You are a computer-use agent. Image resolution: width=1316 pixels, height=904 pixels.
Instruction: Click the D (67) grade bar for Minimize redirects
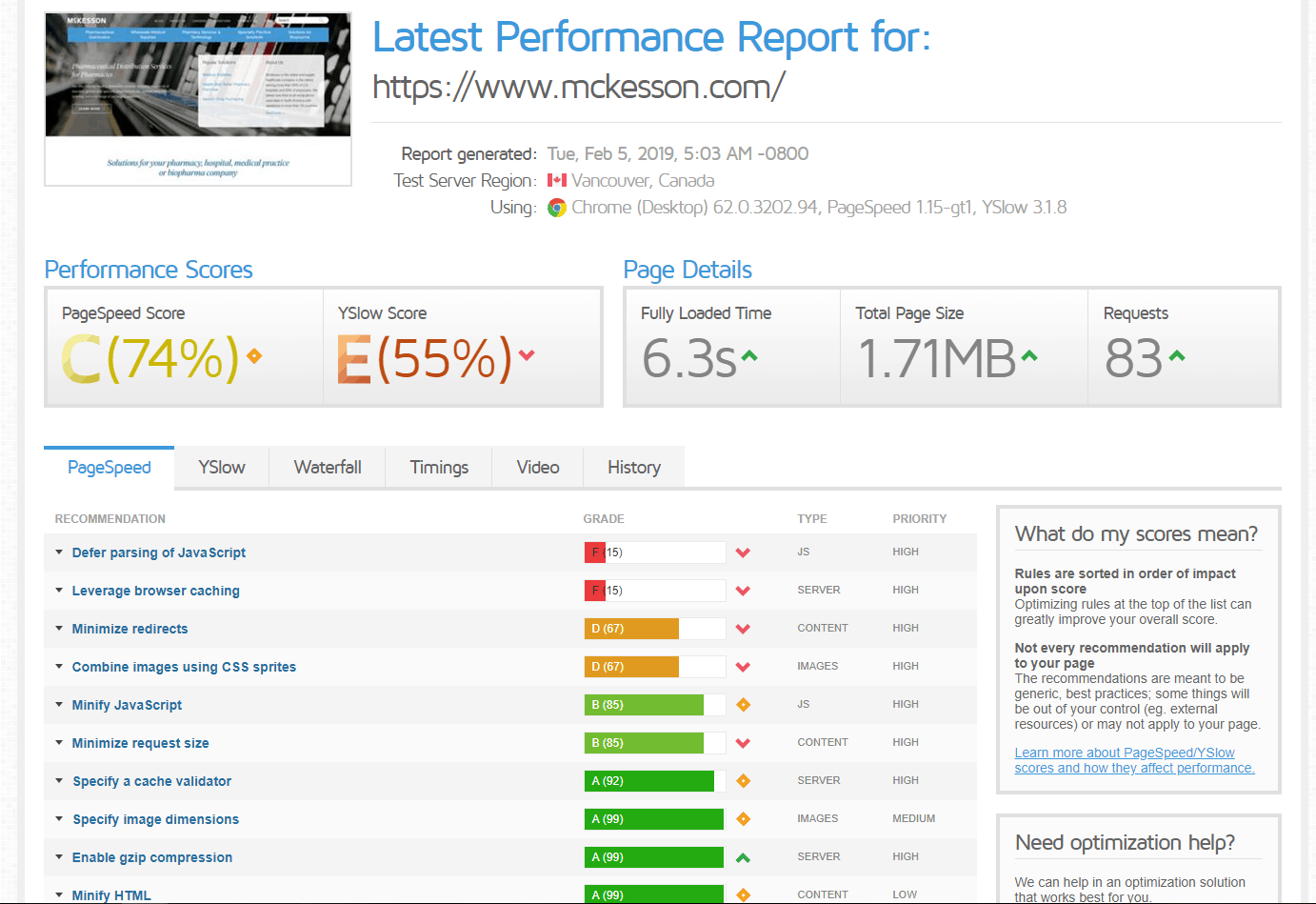pyautogui.click(x=655, y=629)
